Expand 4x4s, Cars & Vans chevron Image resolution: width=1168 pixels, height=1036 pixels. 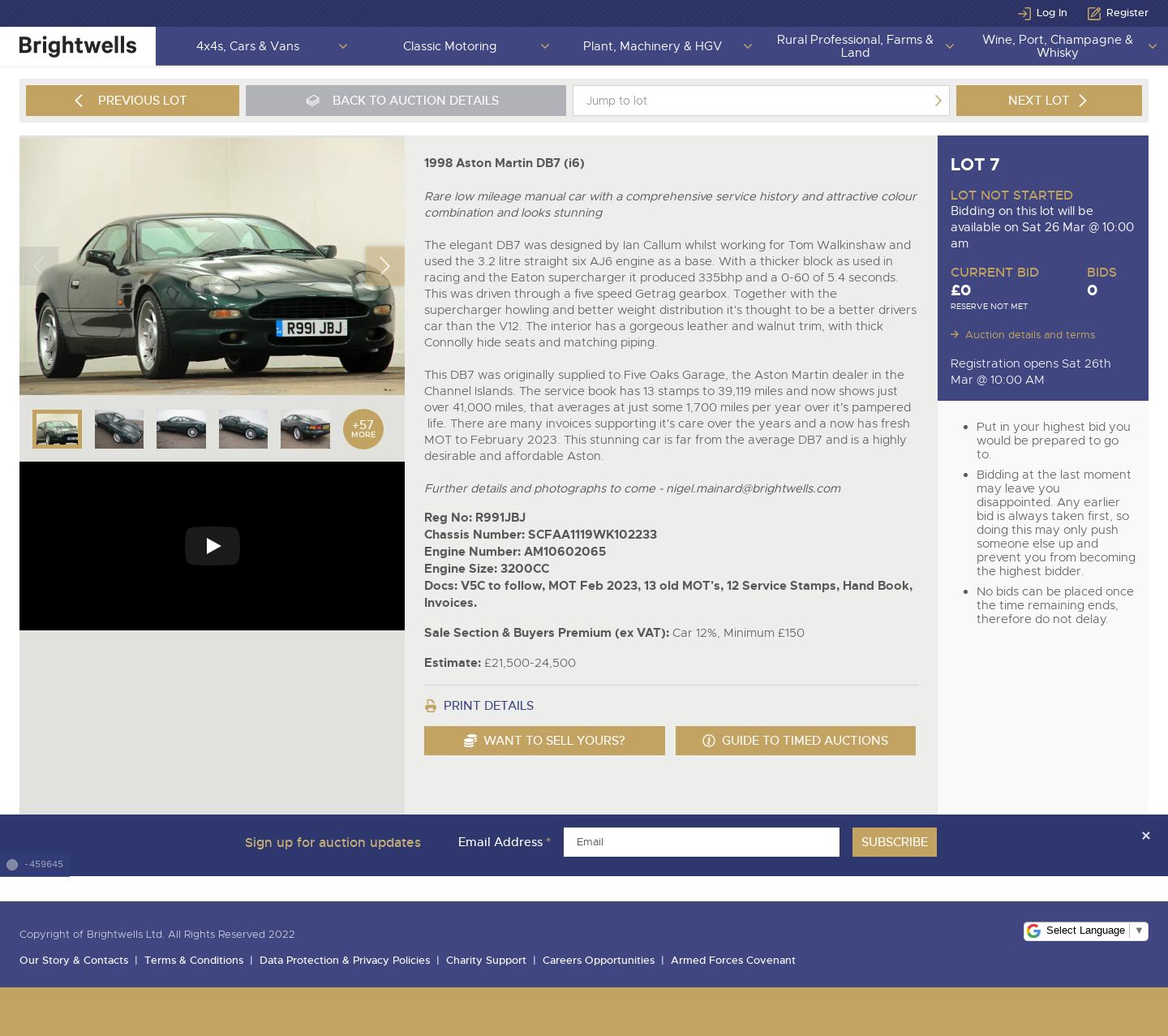[343, 46]
